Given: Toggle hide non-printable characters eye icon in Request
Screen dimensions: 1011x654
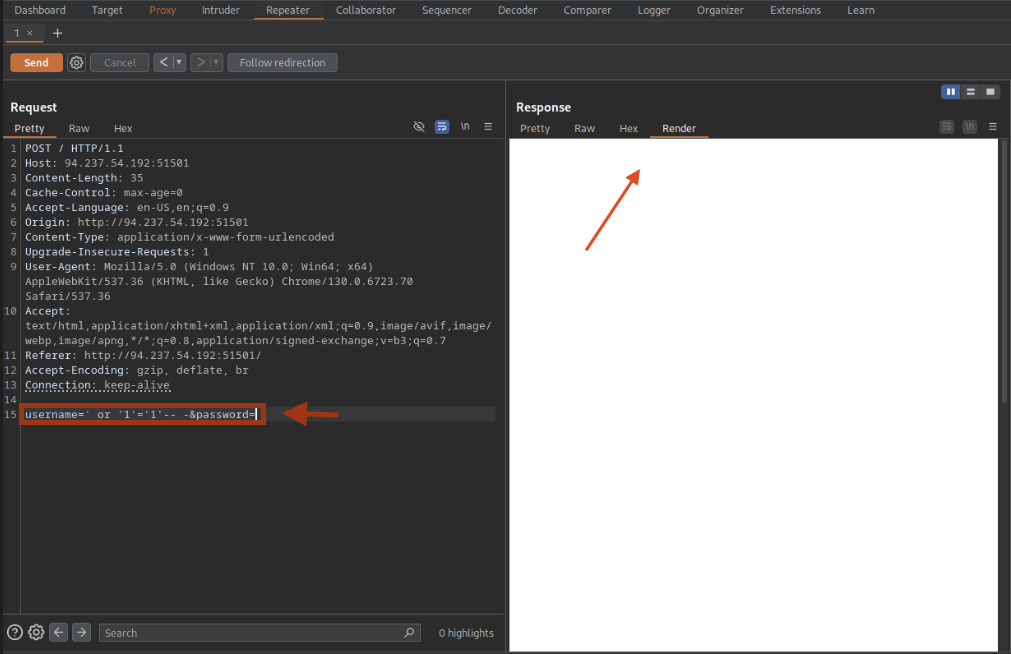Looking at the screenshot, I should click(x=418, y=126).
